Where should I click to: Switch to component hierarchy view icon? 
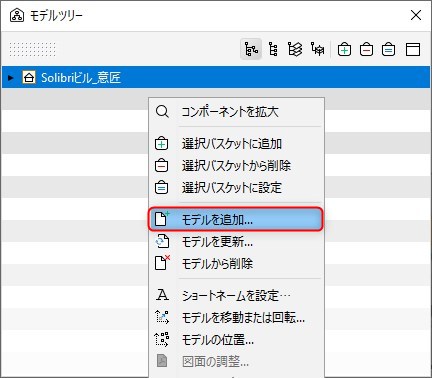tap(273, 50)
